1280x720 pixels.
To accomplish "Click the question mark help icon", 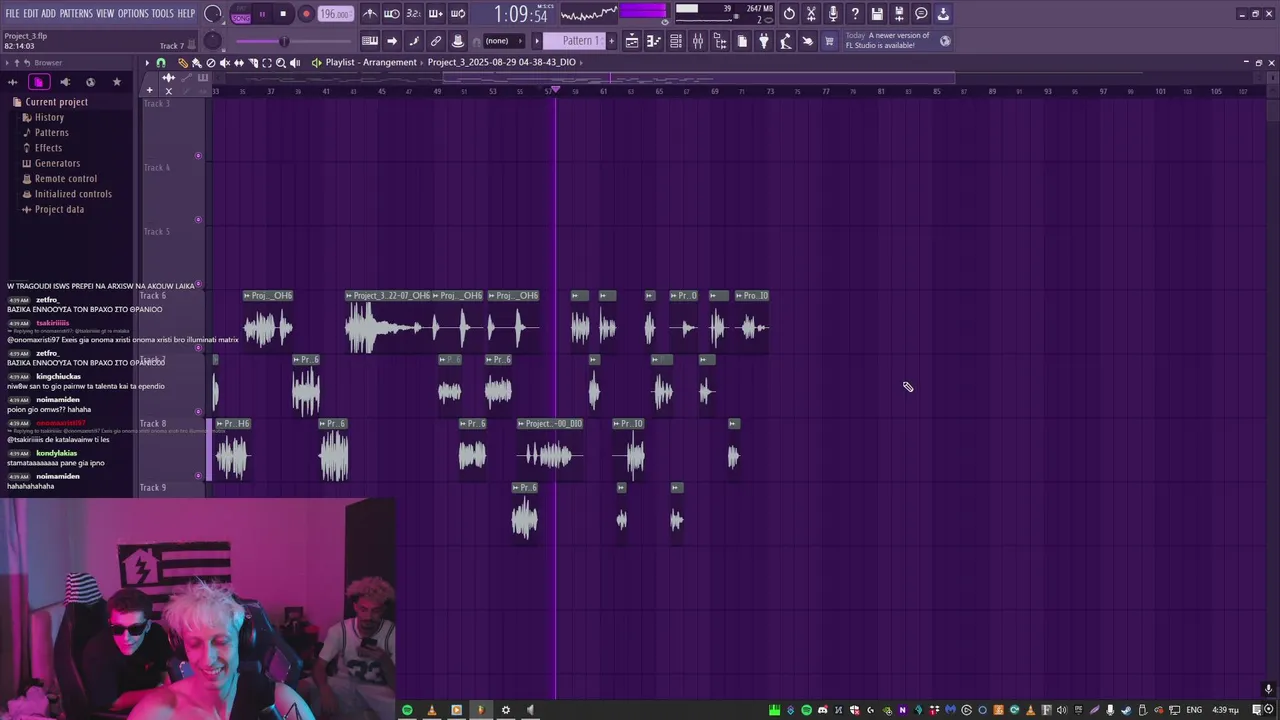I will click(855, 14).
